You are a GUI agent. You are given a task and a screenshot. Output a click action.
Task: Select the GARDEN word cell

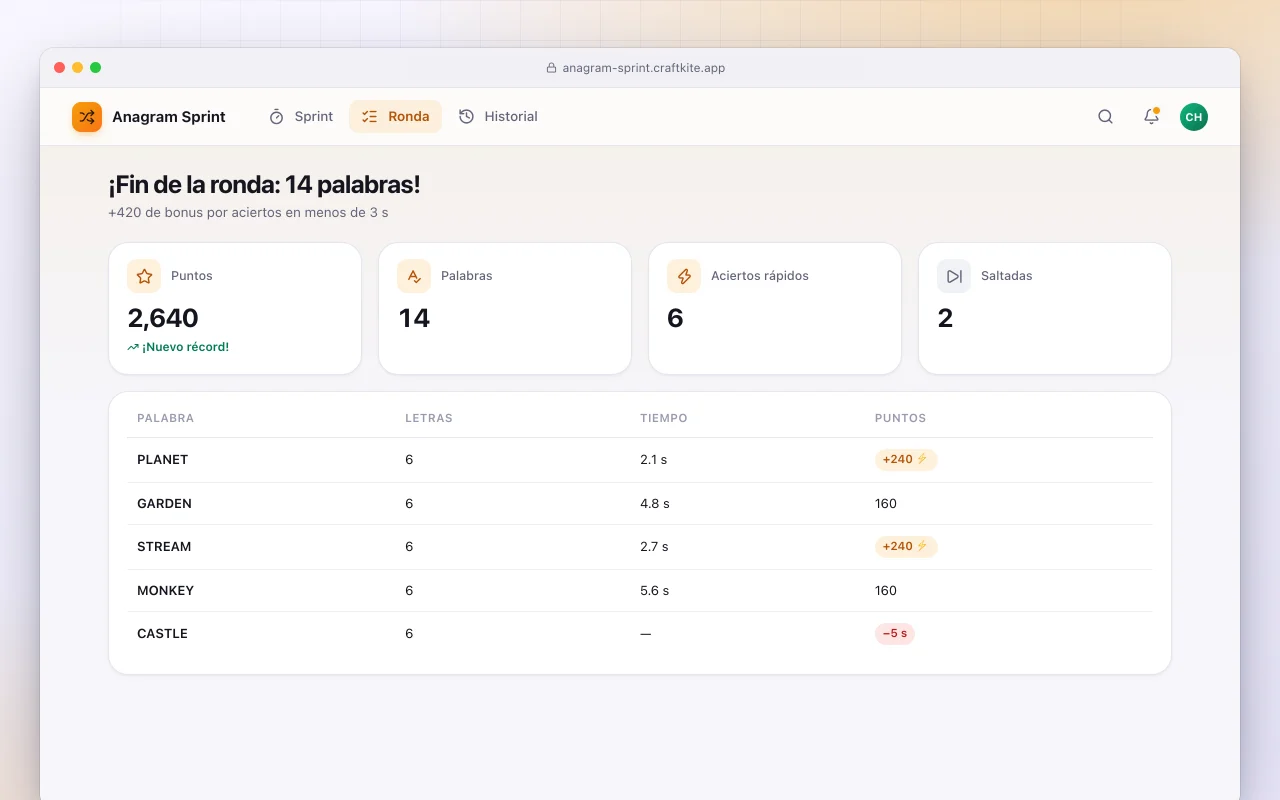(164, 504)
